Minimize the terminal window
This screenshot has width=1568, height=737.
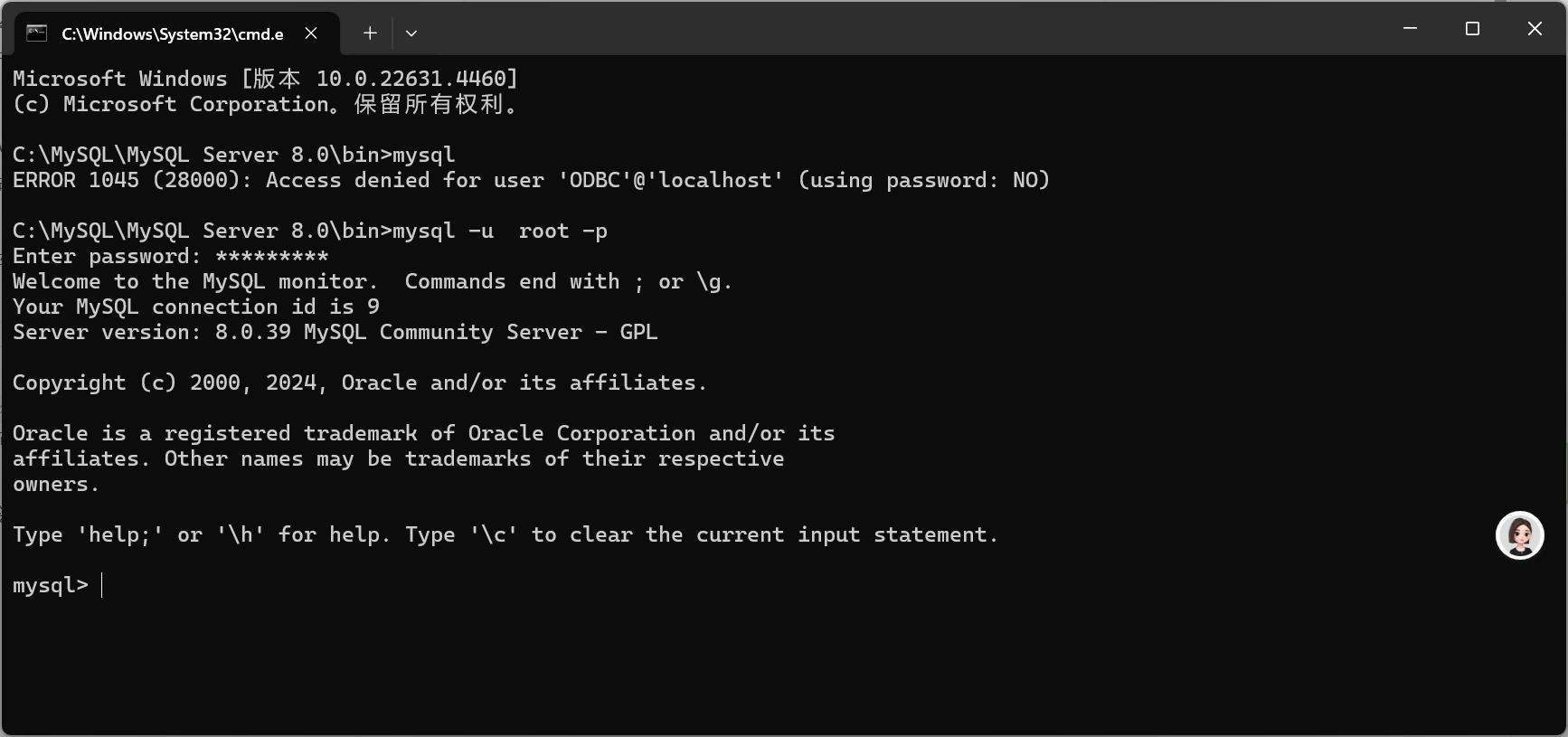[1410, 29]
